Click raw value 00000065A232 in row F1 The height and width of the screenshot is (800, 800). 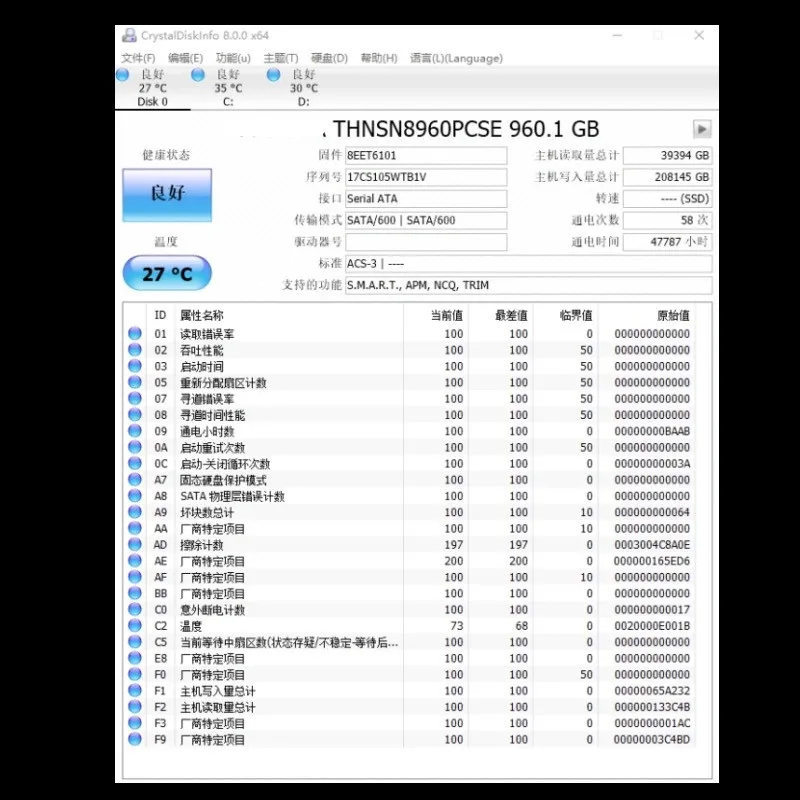point(652,691)
